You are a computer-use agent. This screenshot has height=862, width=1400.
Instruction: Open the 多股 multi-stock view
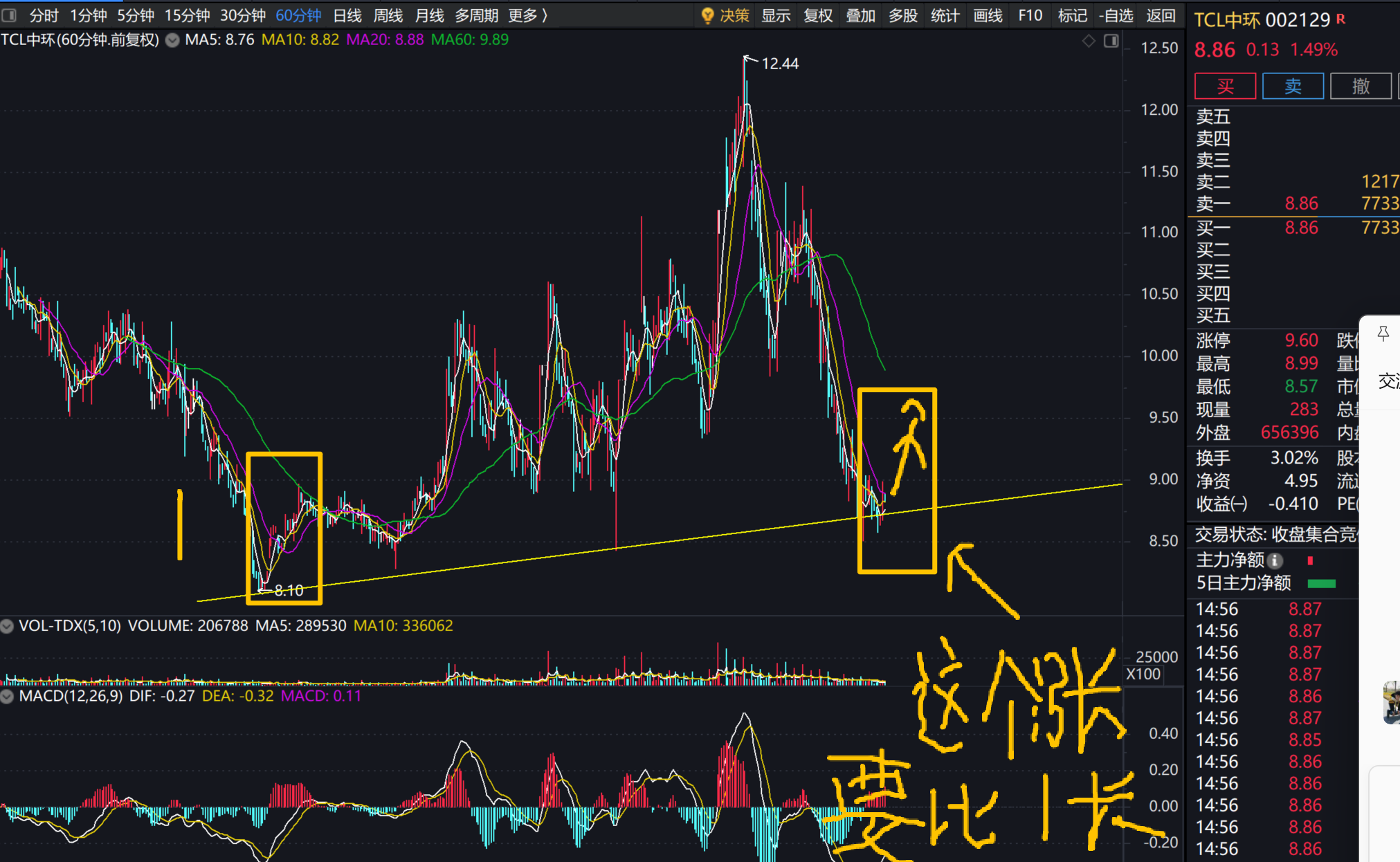tap(903, 15)
